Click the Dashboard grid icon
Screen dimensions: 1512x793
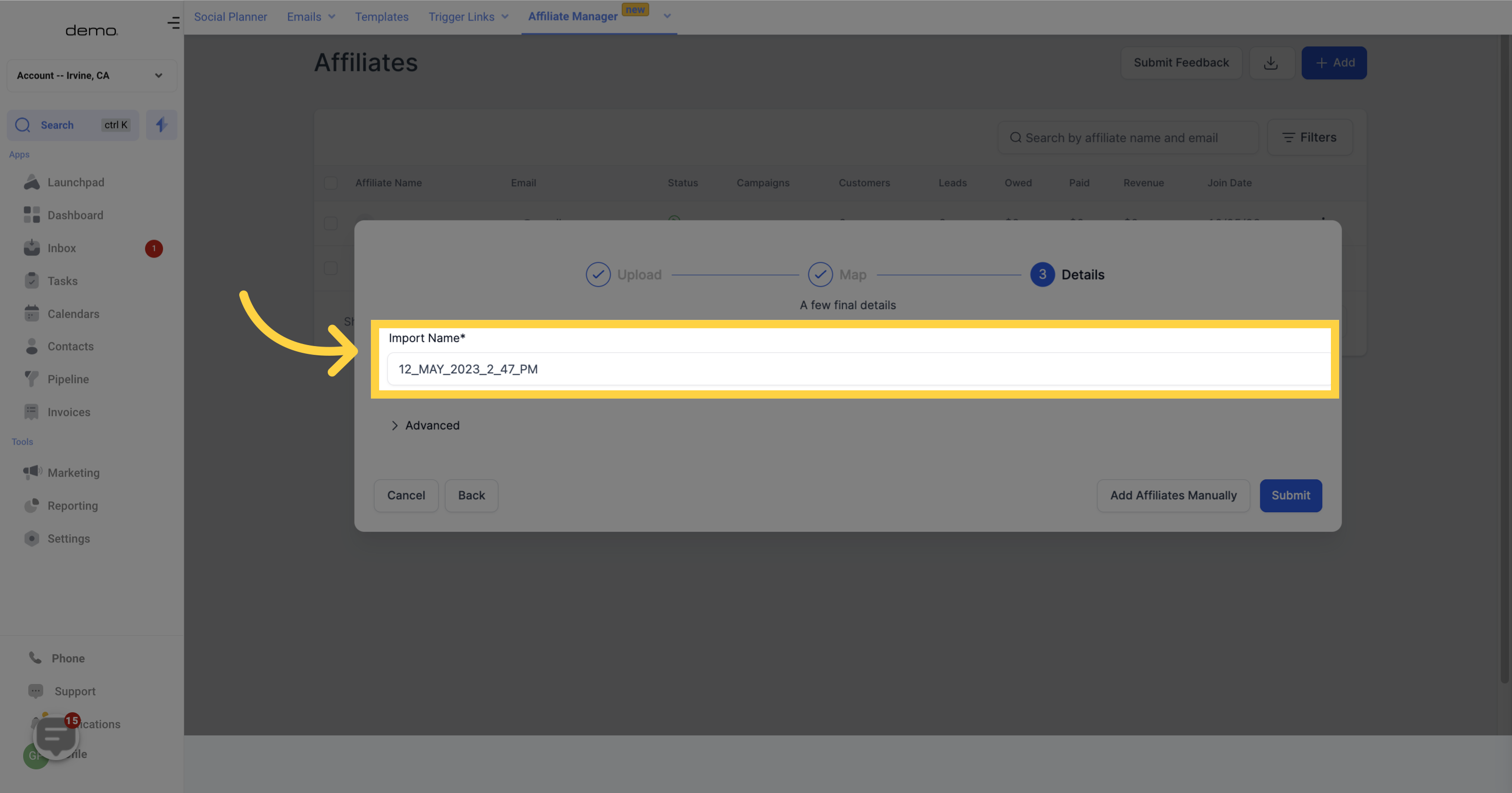[x=32, y=215]
